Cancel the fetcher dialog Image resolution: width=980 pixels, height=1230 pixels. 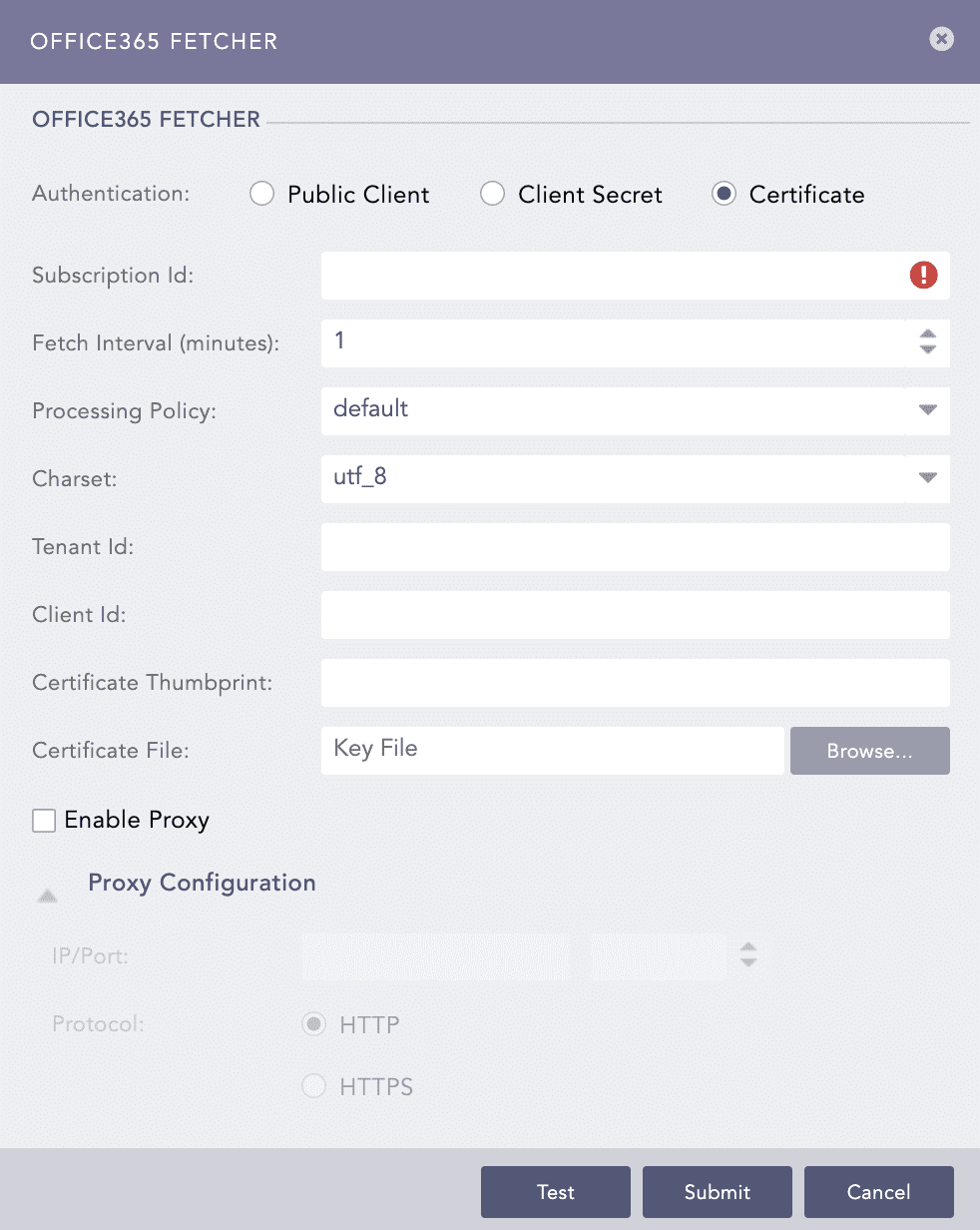tap(878, 1191)
